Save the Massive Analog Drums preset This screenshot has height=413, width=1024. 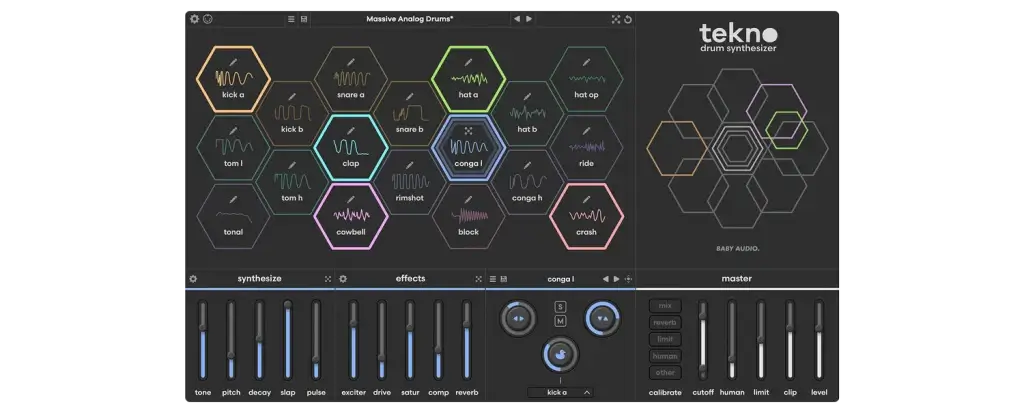(304, 19)
